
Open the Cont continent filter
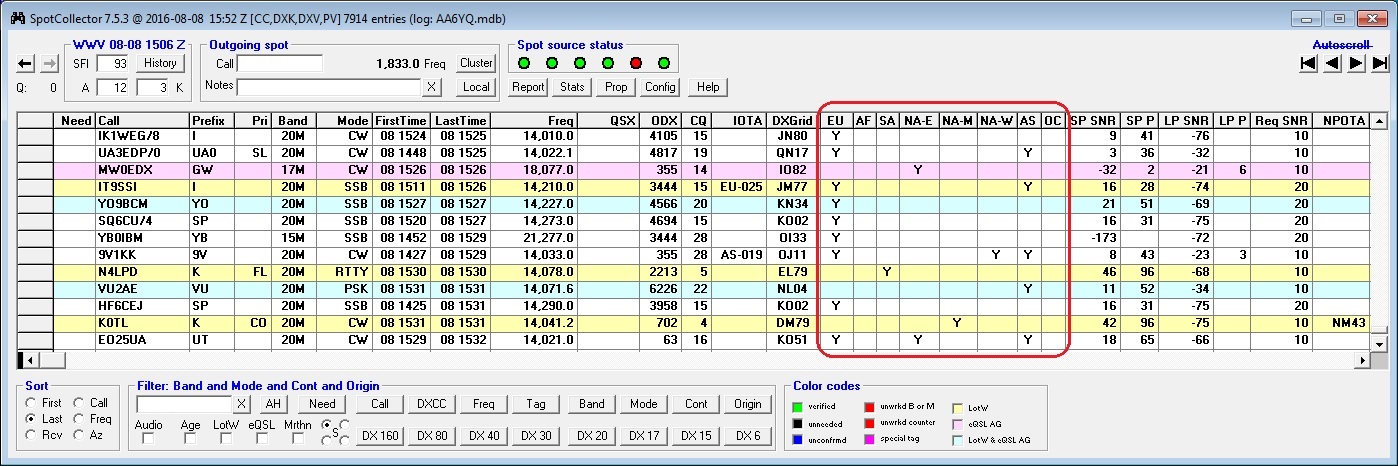696,404
